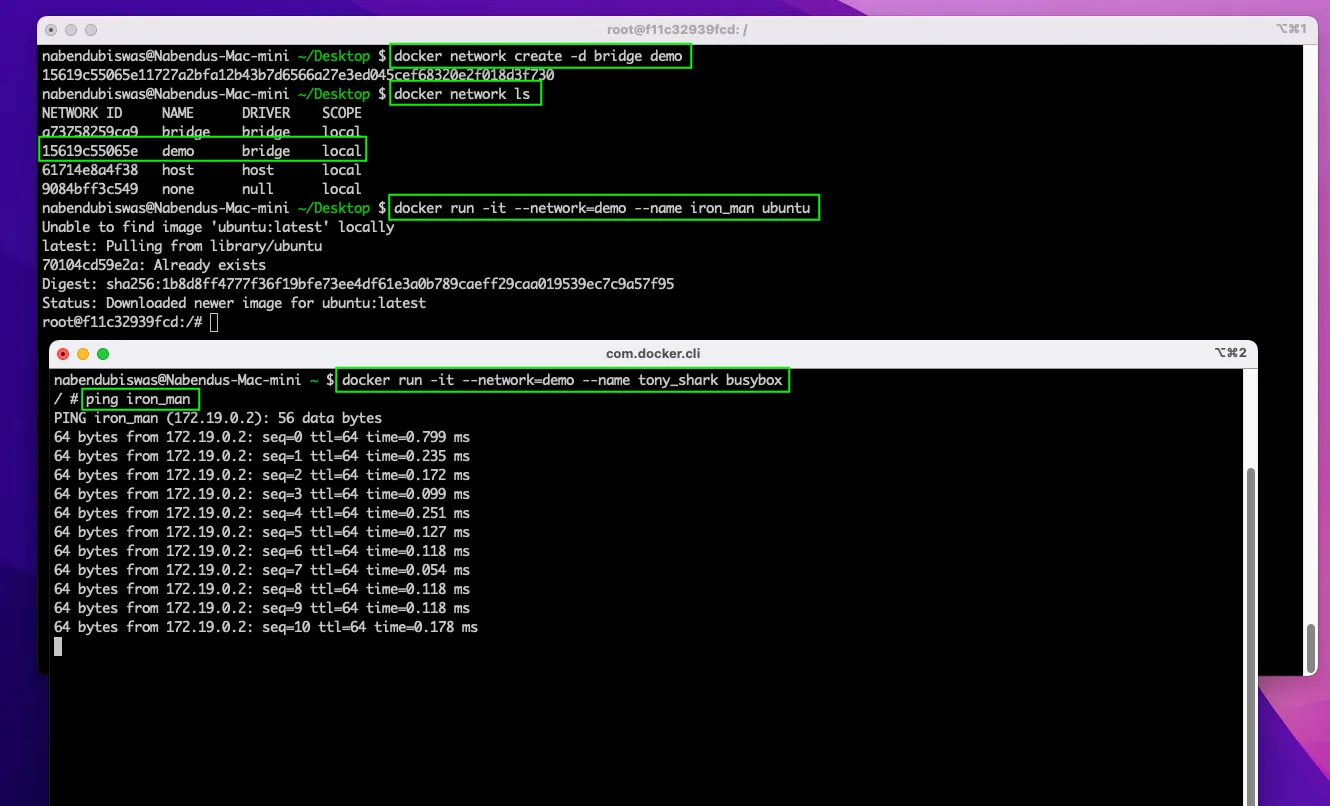The height and width of the screenshot is (806, 1330).
Task: Click the docker run iron_man ubuntu command
Action: pos(604,208)
